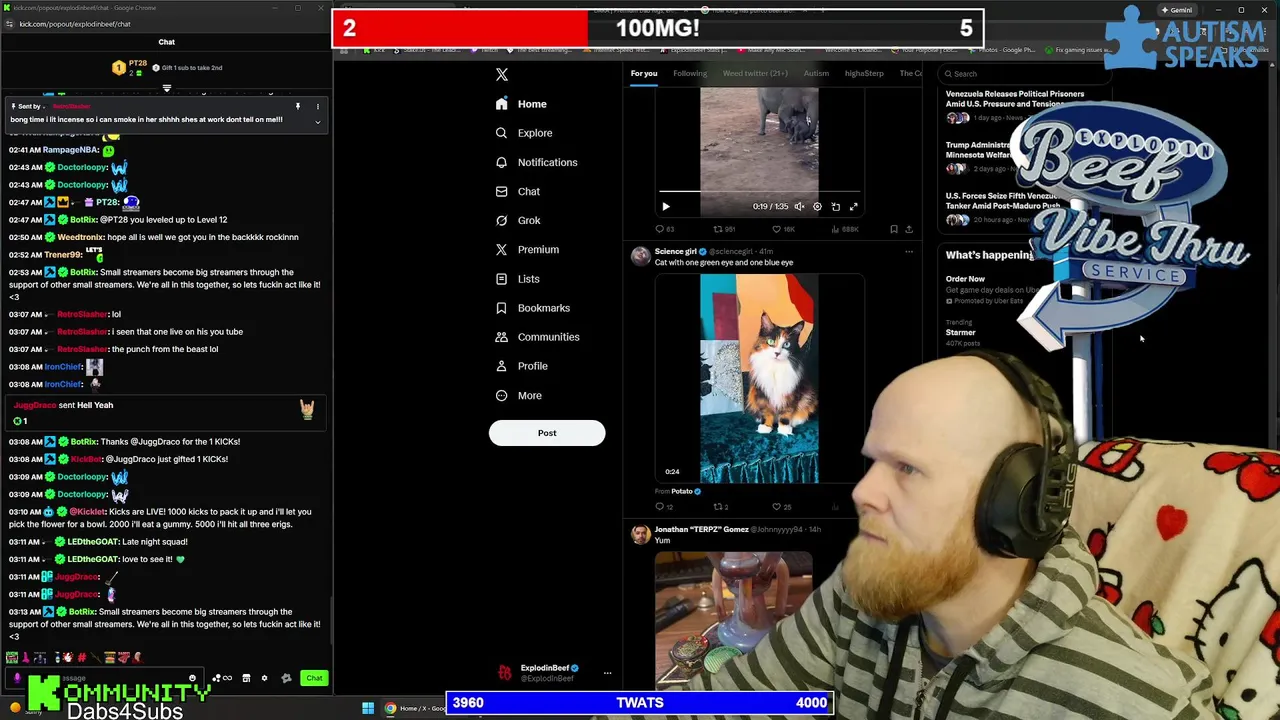Select the Weedtronix username in chat
Screen dimensions: 1280x720
point(80,237)
